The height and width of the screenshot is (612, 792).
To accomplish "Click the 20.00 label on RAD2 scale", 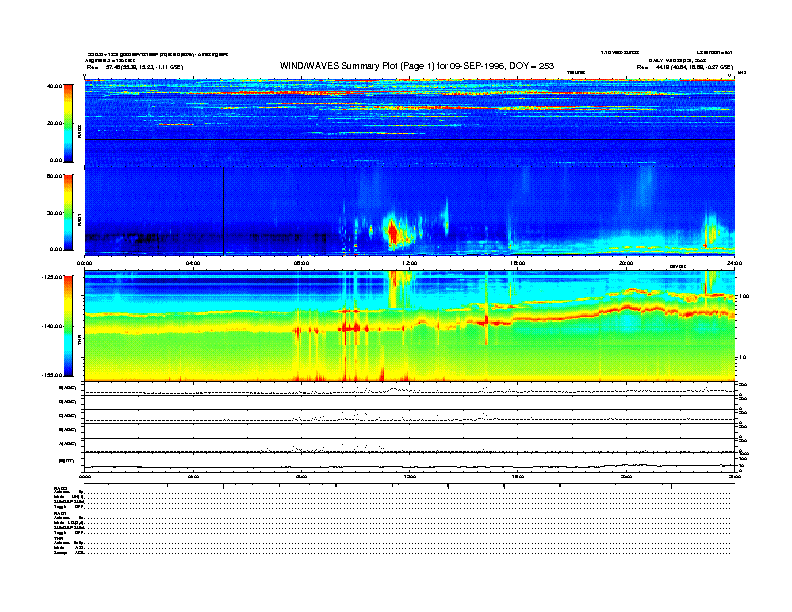I will [54, 123].
